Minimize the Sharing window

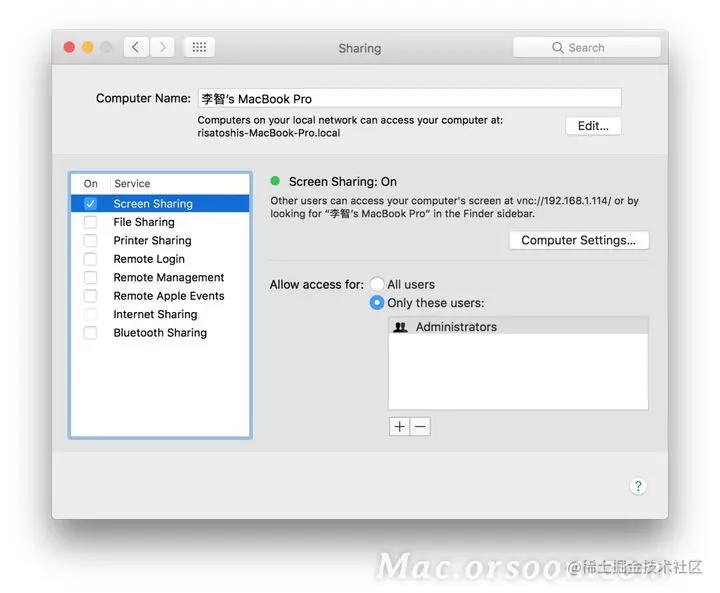88,47
